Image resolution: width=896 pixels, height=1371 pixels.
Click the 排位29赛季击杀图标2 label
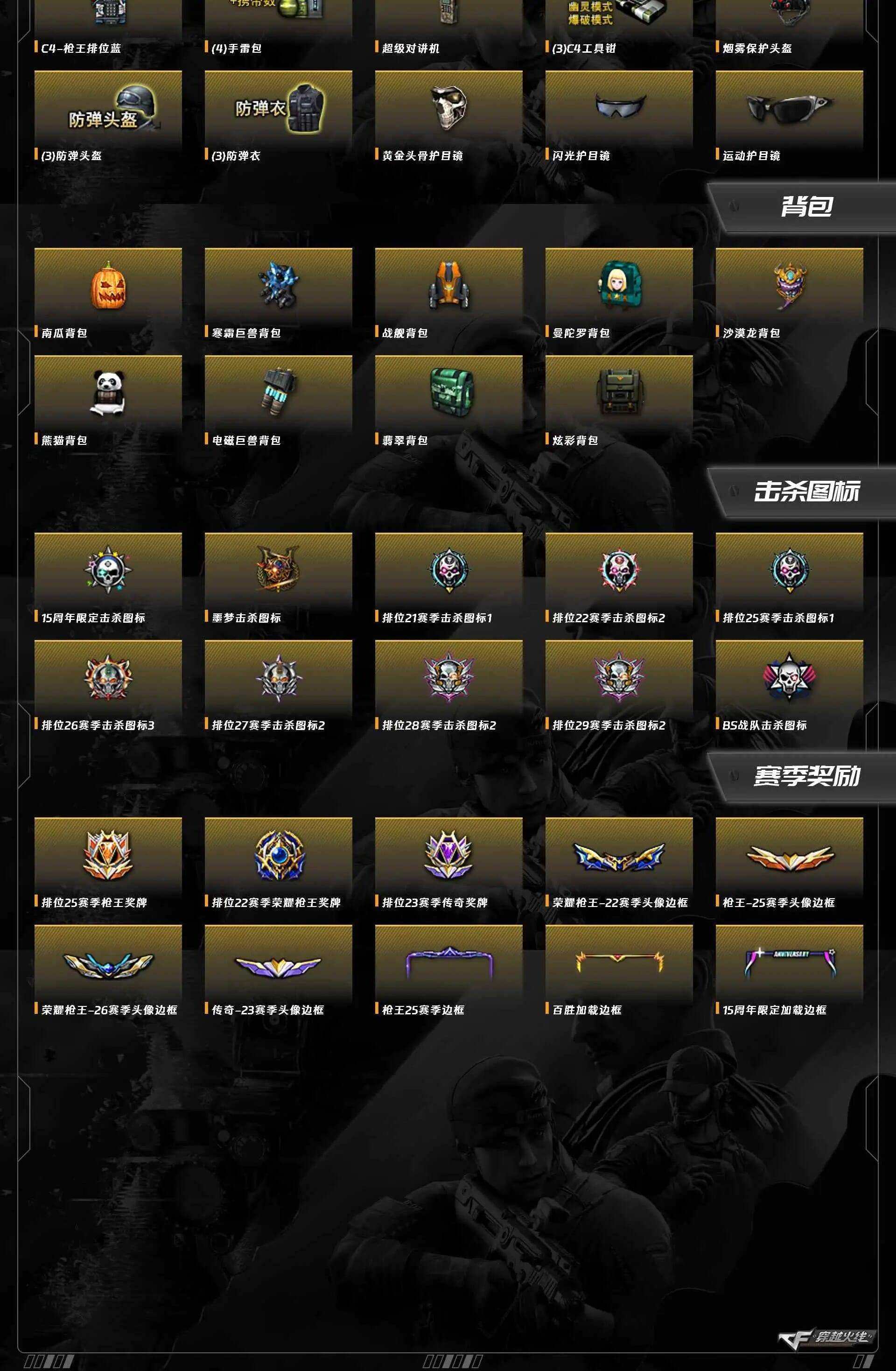(x=609, y=724)
